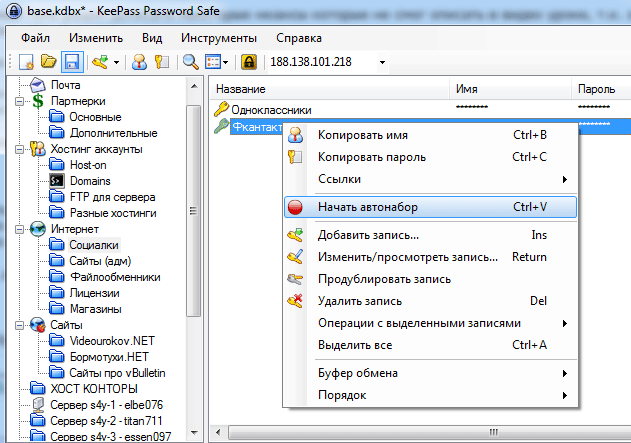Image resolution: width=631 pixels, height=443 pixels.
Task: Open the Файл menu
Action: [35, 38]
